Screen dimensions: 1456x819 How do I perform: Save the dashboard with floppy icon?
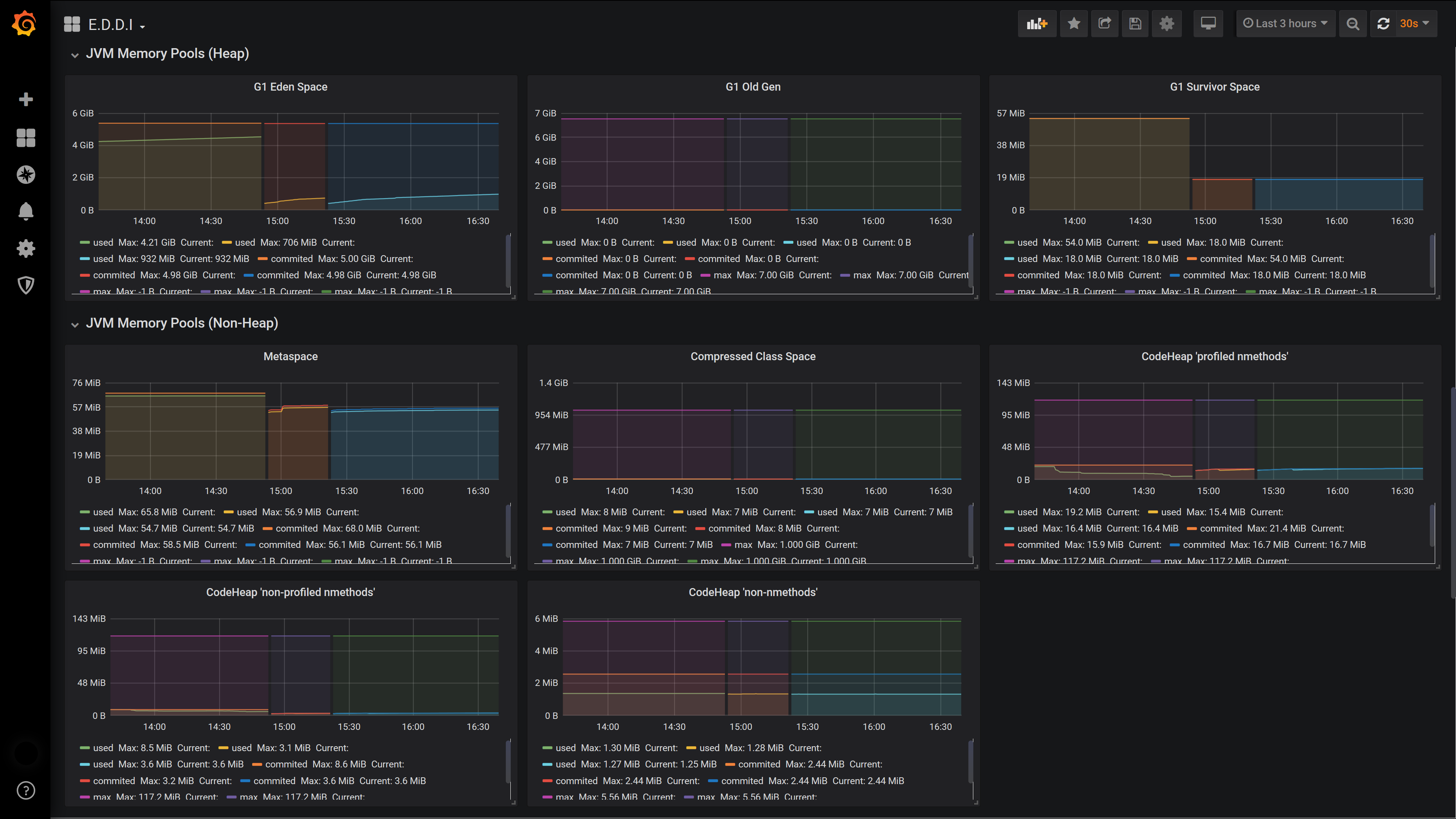1135,24
